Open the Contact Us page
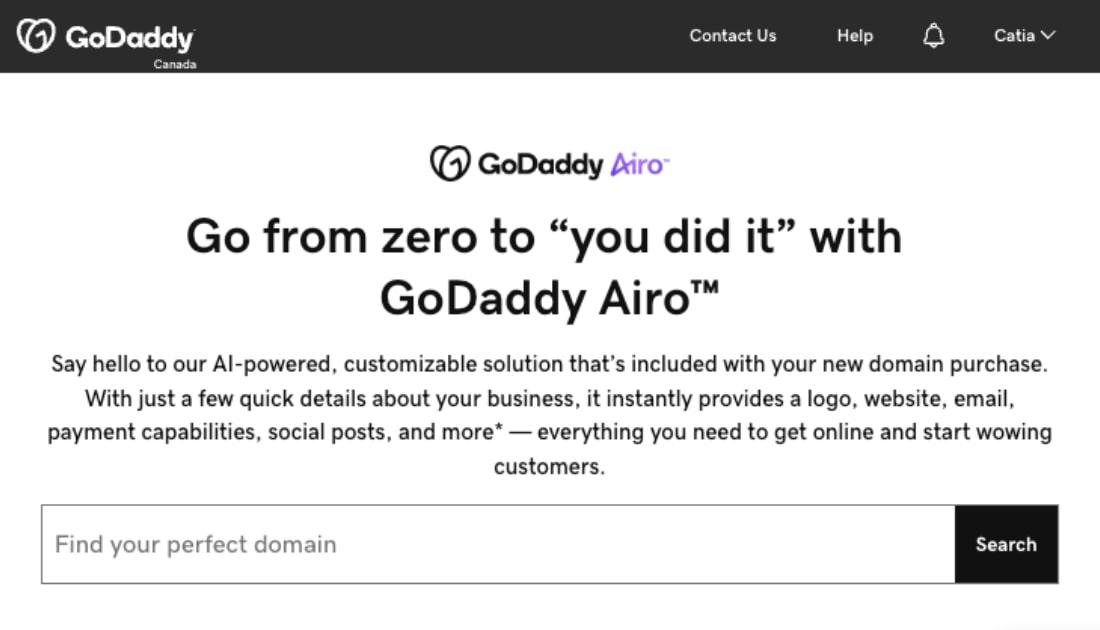1100x630 pixels. (x=732, y=36)
